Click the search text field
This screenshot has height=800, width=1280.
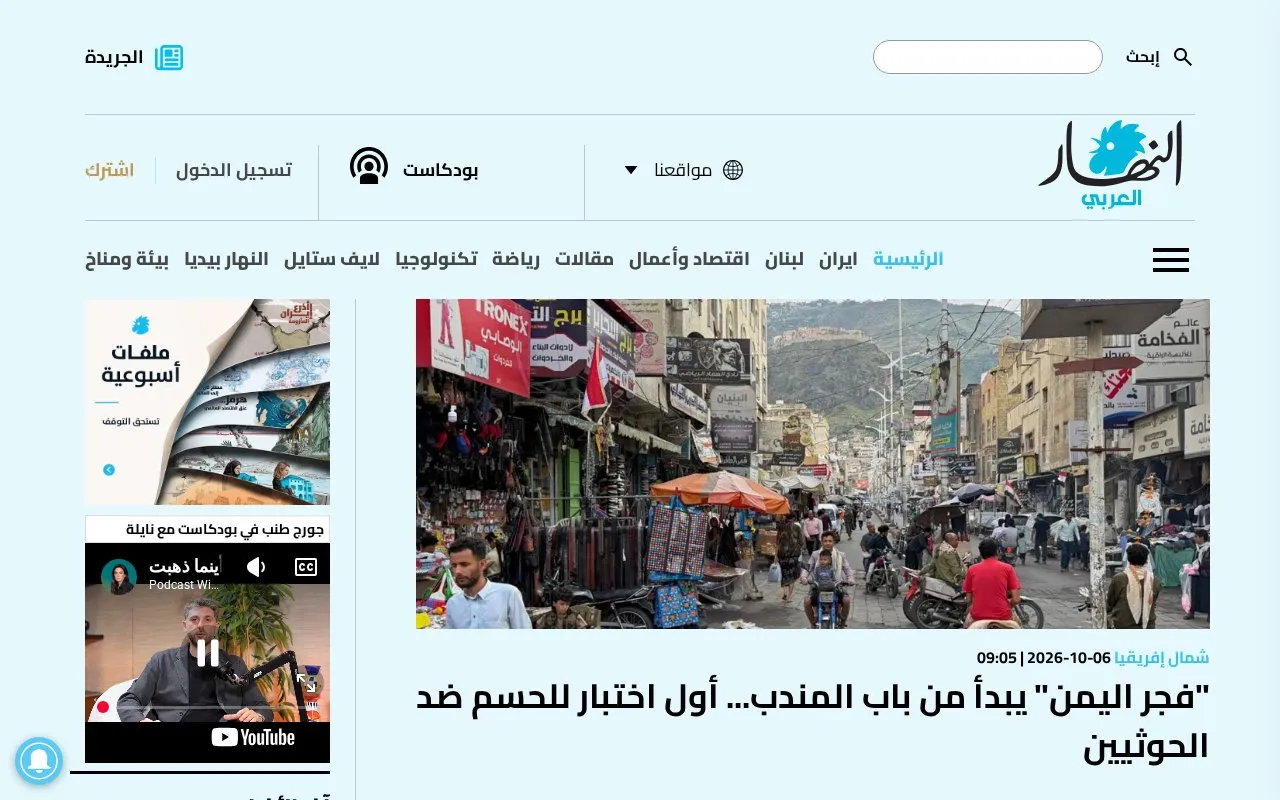pyautogui.click(x=988, y=57)
